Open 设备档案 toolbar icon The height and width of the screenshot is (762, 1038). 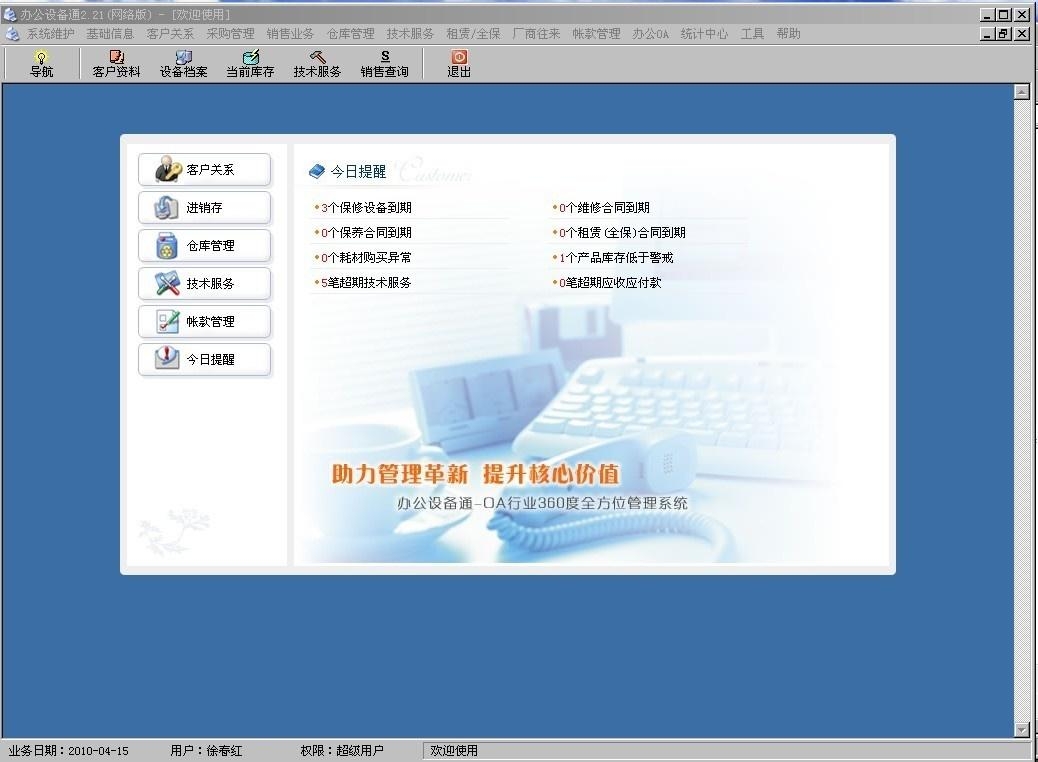[x=183, y=64]
